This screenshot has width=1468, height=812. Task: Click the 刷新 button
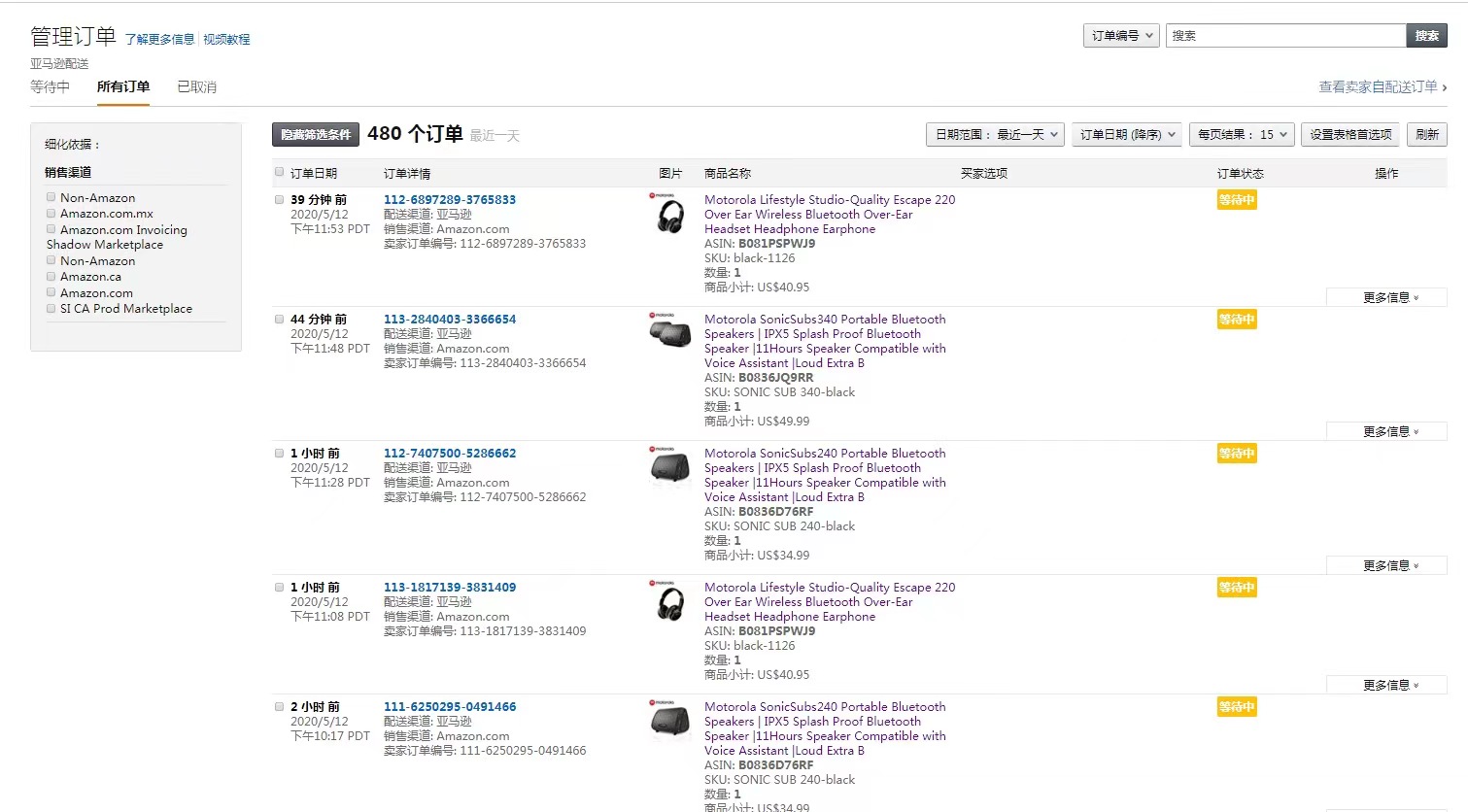click(1427, 135)
